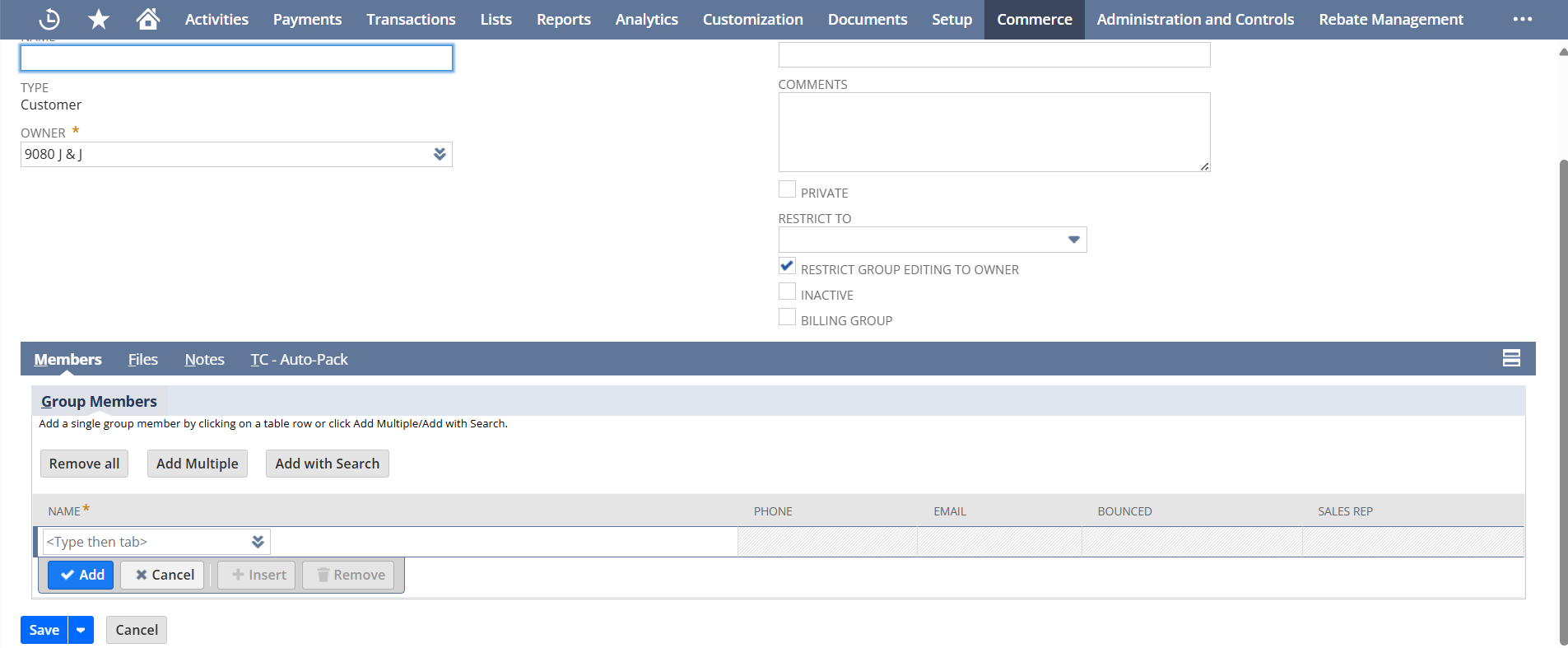This screenshot has width=1568, height=648.
Task: Click the Shortcuts star icon
Action: (99, 19)
